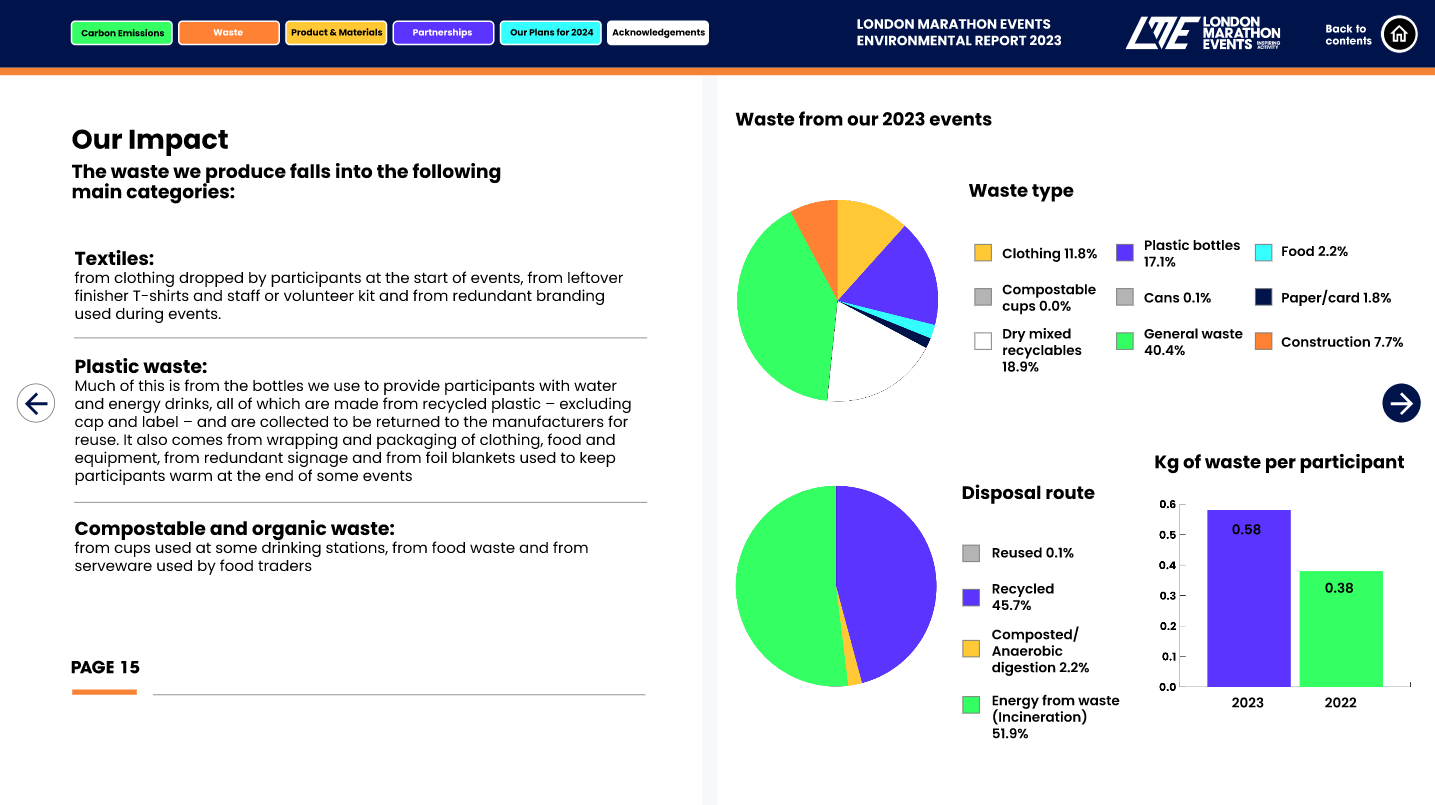The height and width of the screenshot is (805, 1435).
Task: Click the Construction 7.7% orange legend swatch
Action: click(1263, 342)
